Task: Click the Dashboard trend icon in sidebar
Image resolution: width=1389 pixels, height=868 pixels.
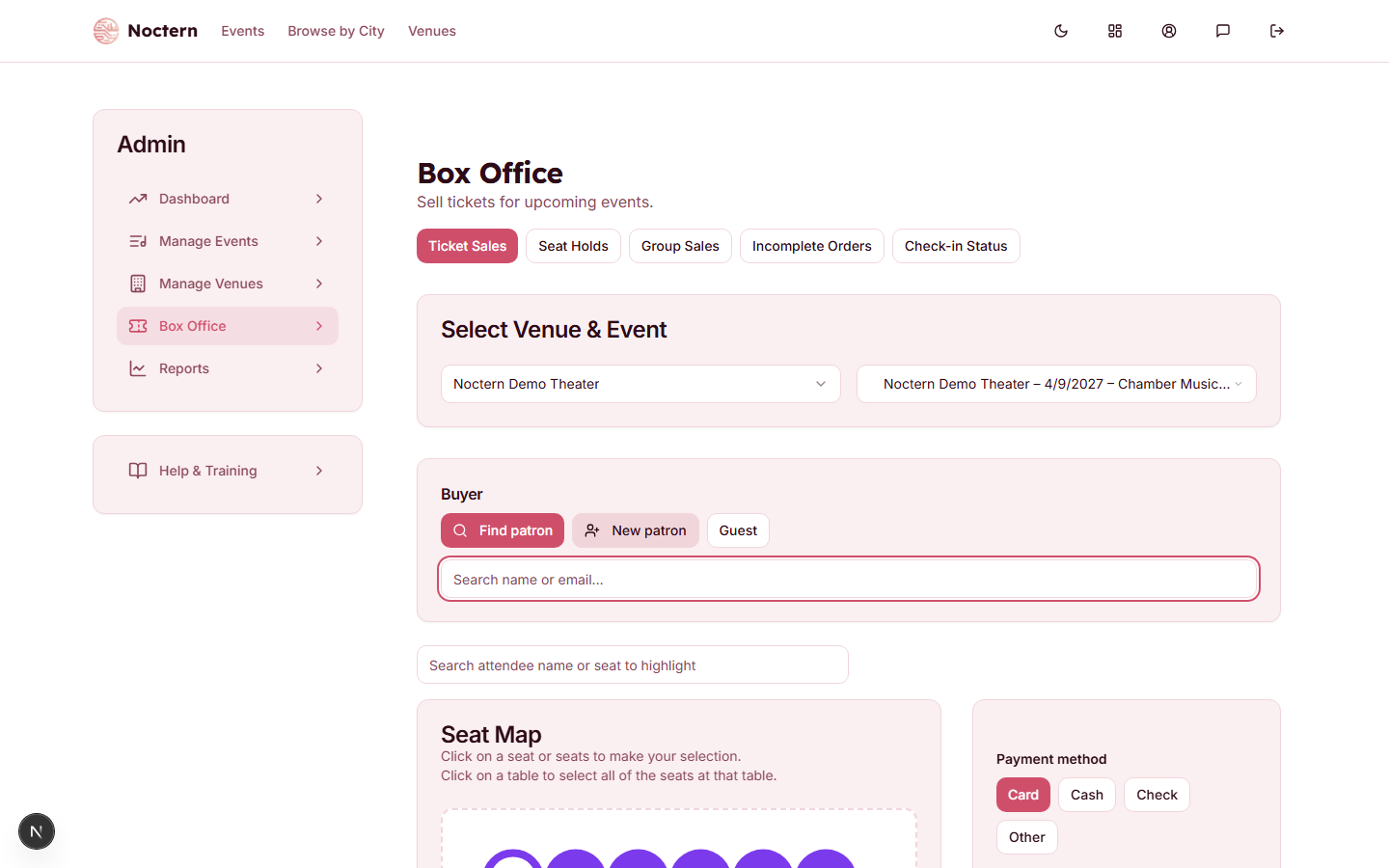Action: (x=138, y=199)
